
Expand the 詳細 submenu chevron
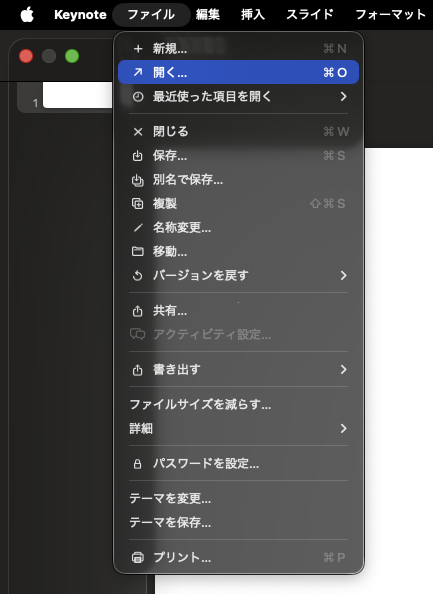pos(343,428)
